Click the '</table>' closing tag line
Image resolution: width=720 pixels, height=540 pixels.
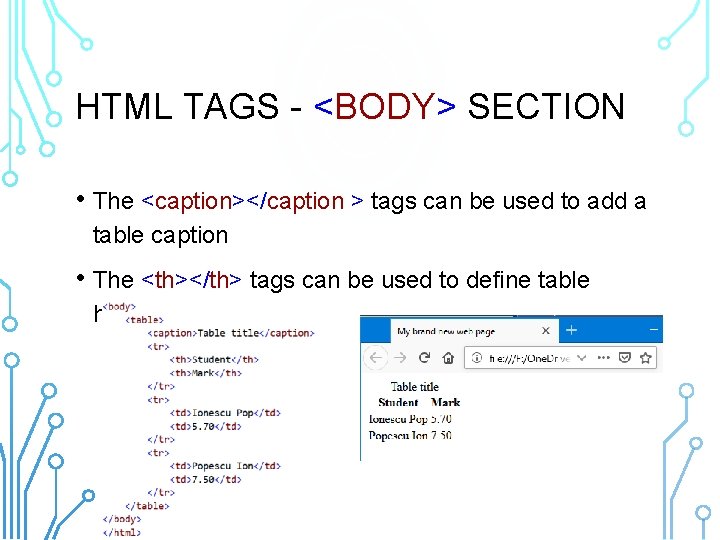click(x=147, y=506)
